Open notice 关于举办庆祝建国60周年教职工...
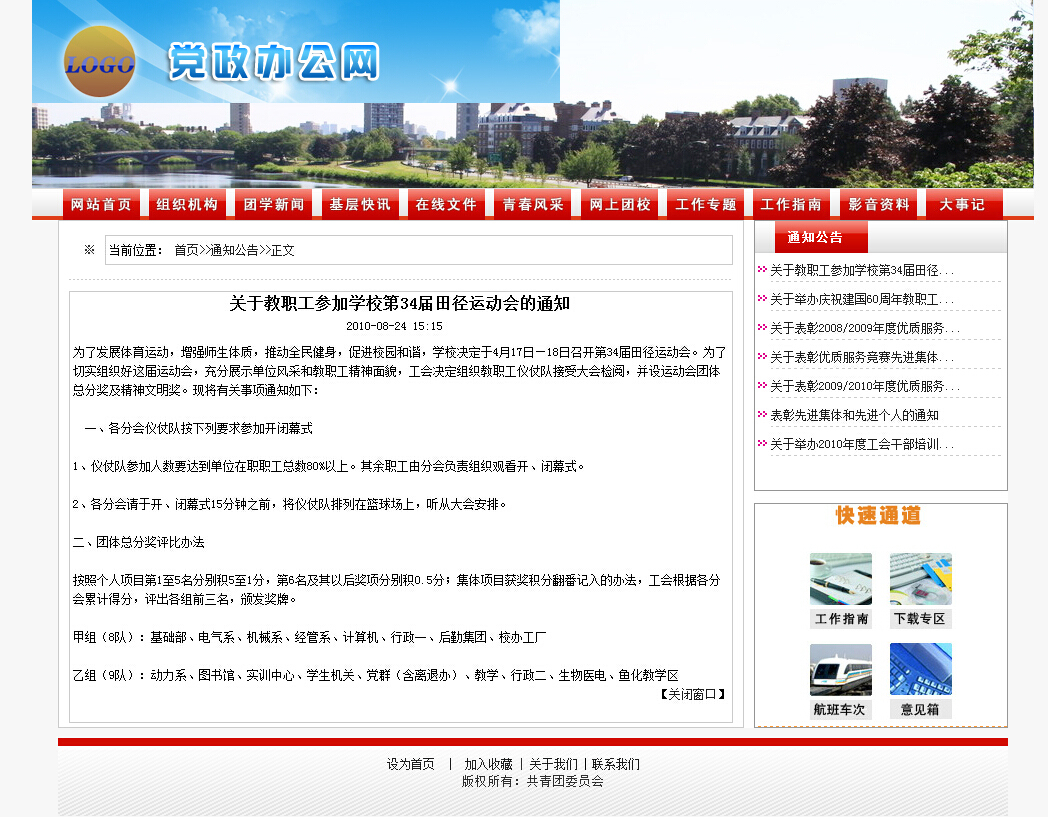Image resolution: width=1048 pixels, height=817 pixels. (862, 299)
